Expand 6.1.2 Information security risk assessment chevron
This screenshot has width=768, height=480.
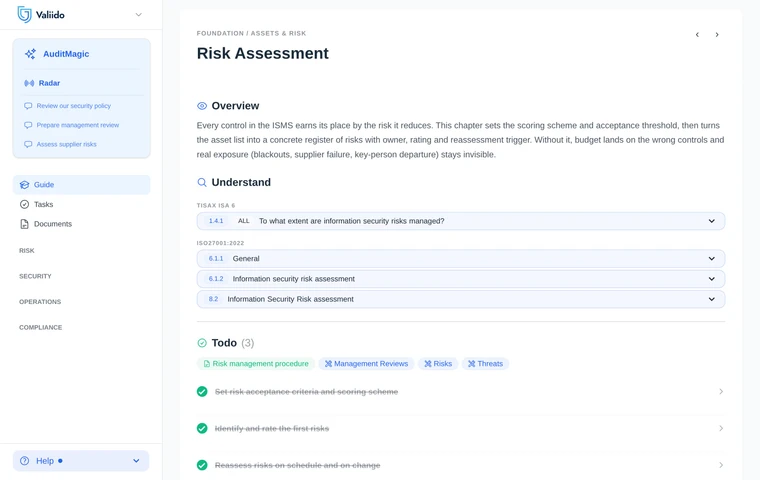click(x=712, y=279)
